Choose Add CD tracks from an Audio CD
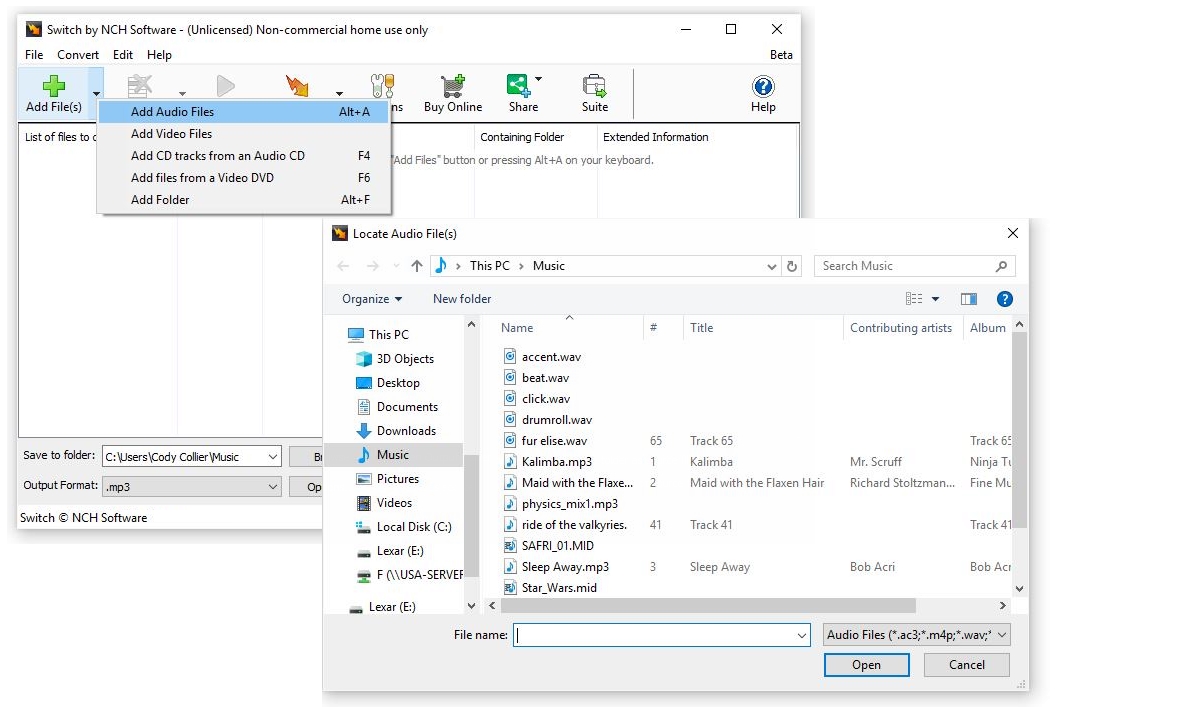1183x707 pixels. [217, 156]
